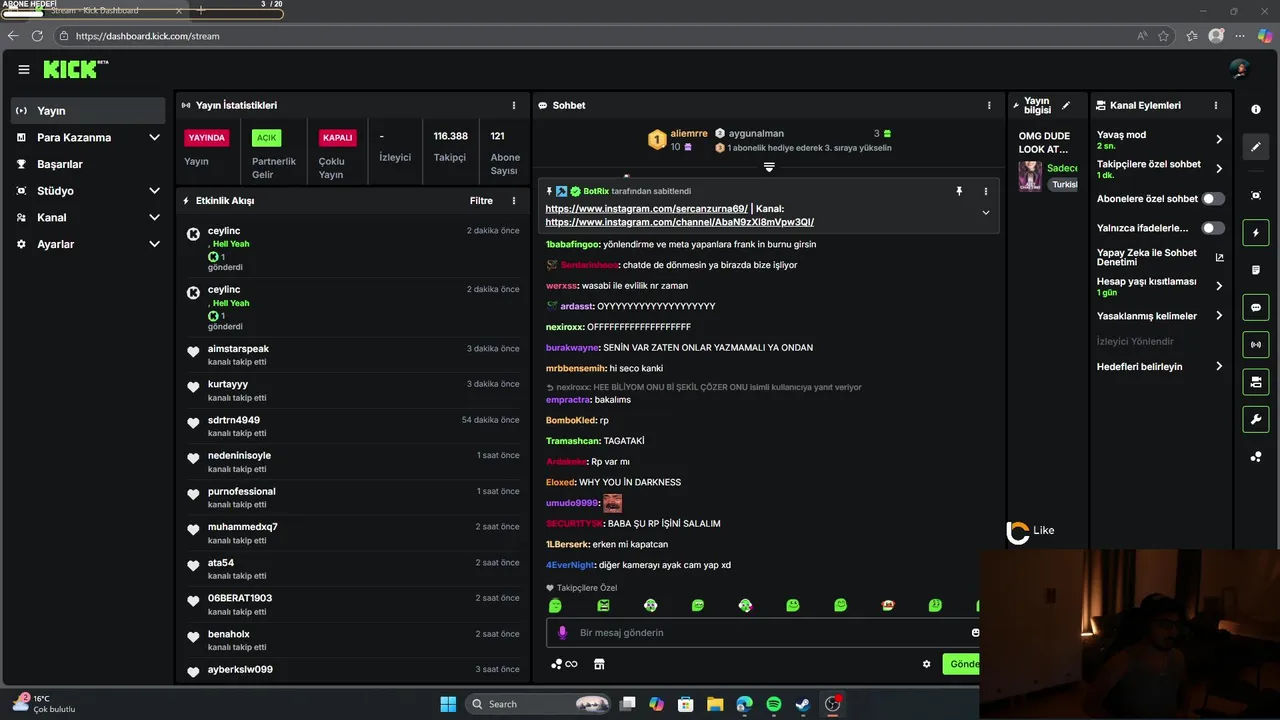Click chat username burakwayne
This screenshot has height=720, width=1280.
pos(572,348)
